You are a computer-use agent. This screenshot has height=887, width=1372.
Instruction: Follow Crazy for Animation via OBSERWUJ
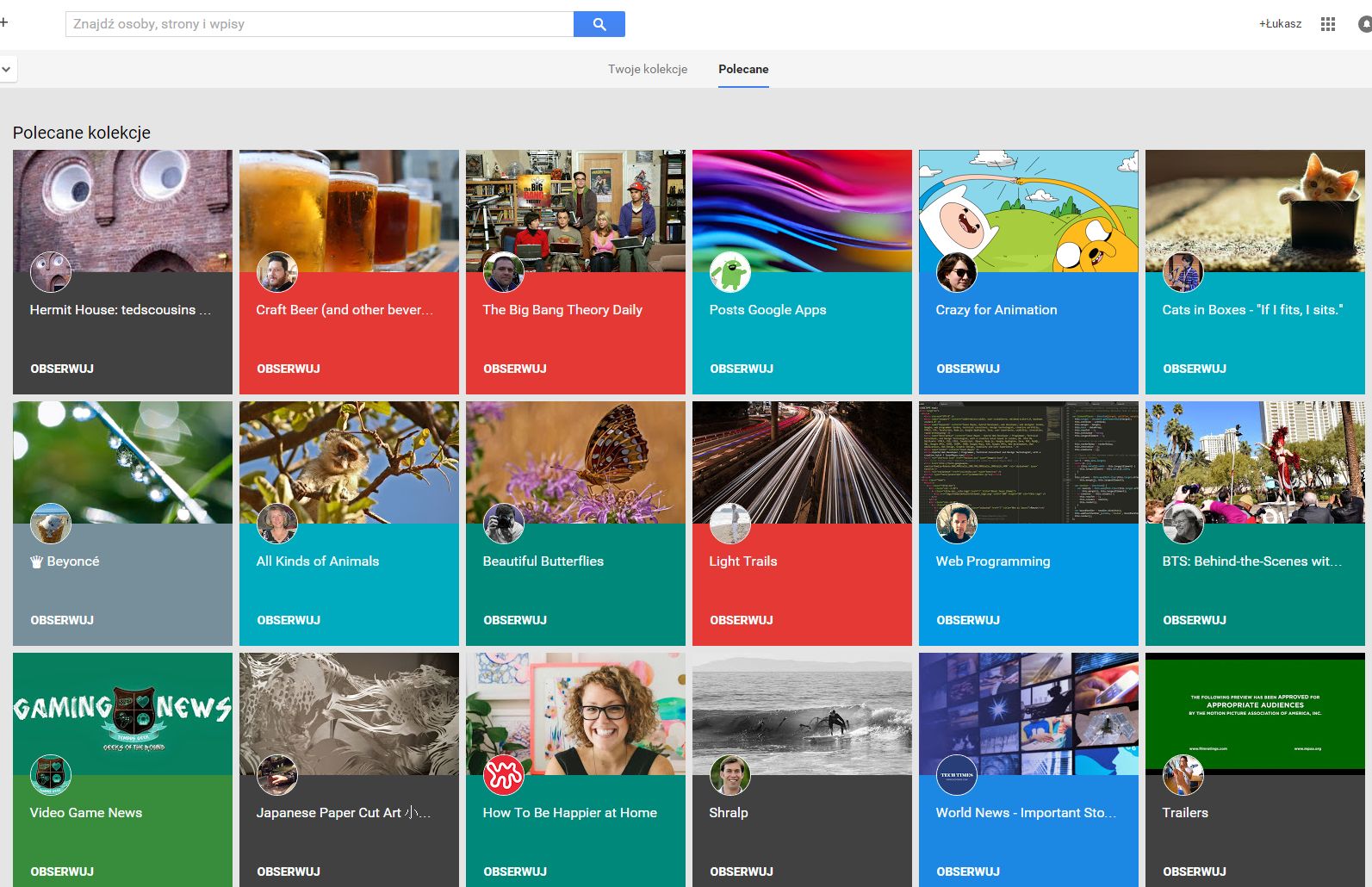[968, 369]
